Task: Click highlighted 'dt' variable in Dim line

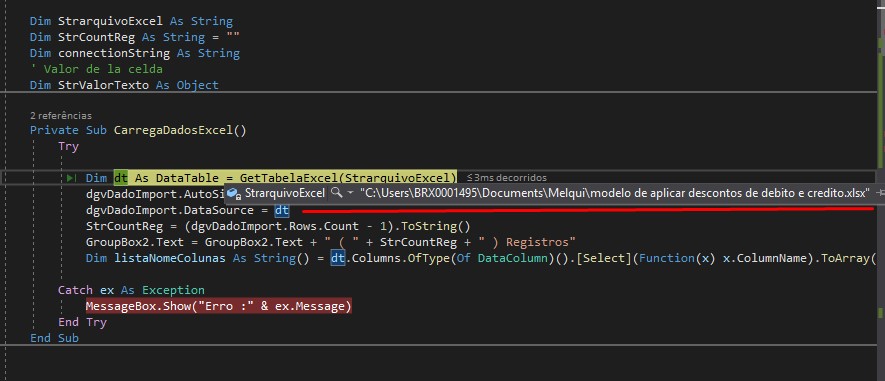Action: point(121,178)
